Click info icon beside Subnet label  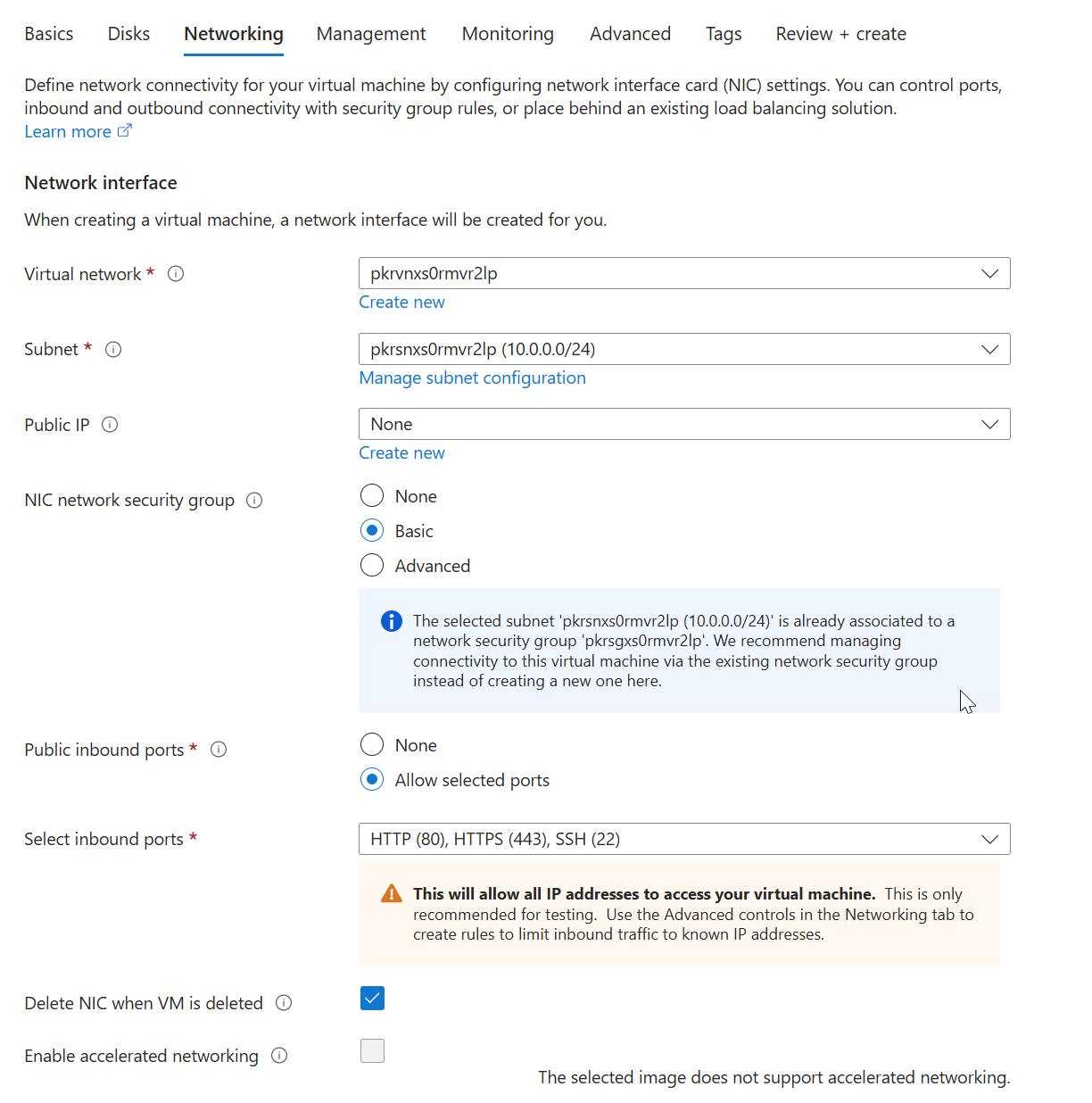[x=113, y=350]
